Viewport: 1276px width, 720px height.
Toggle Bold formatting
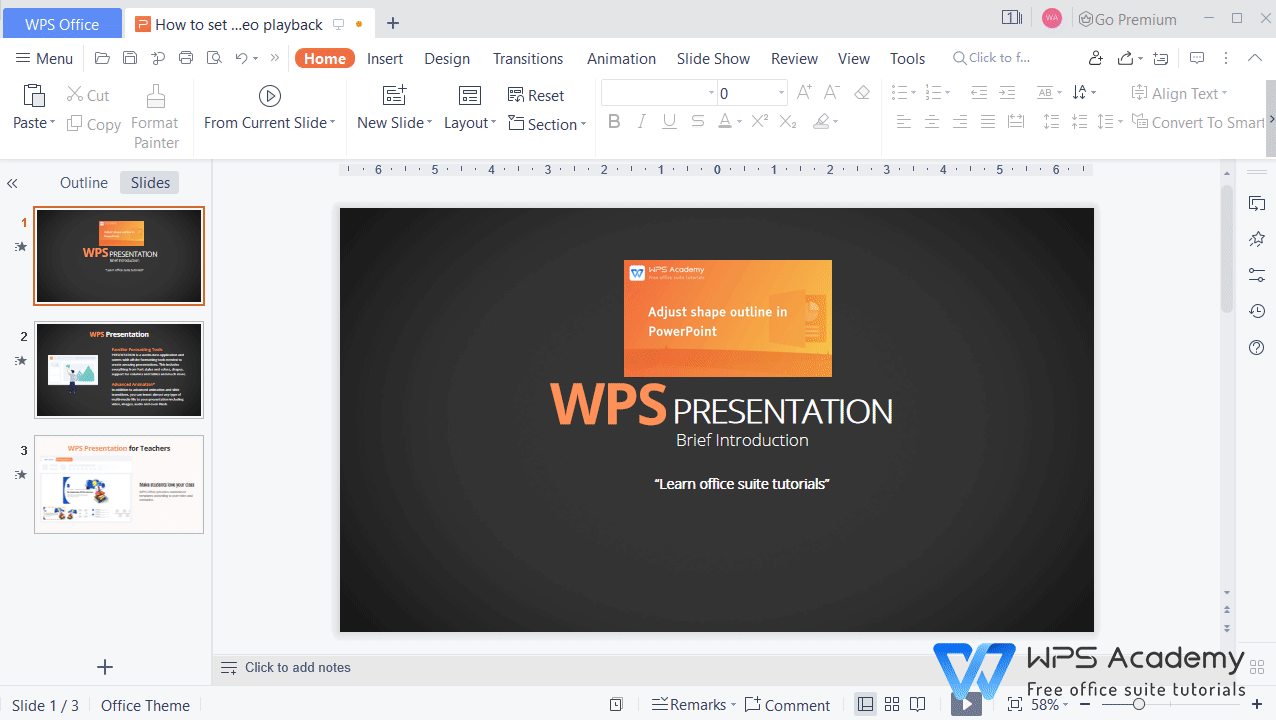pyautogui.click(x=614, y=122)
